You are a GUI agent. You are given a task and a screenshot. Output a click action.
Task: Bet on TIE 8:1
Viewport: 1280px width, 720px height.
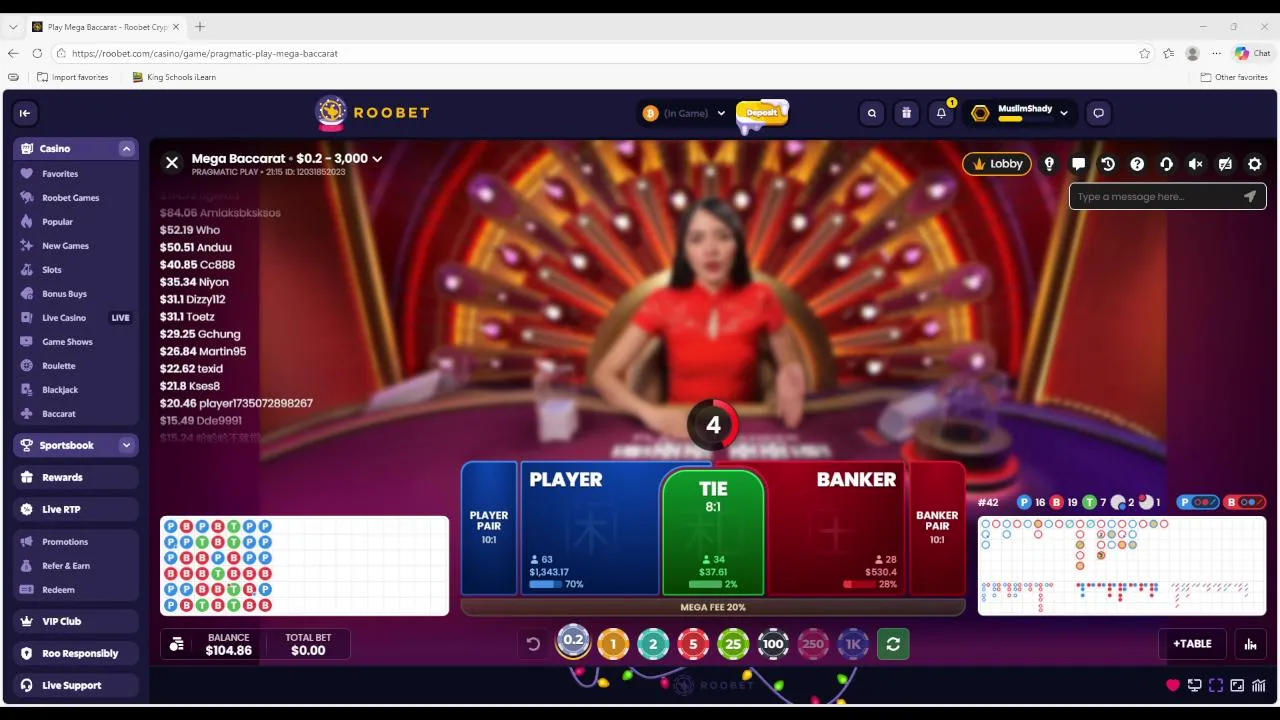713,535
